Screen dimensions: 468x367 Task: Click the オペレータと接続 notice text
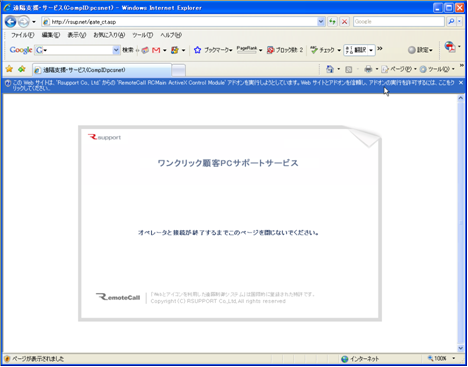pos(228,232)
